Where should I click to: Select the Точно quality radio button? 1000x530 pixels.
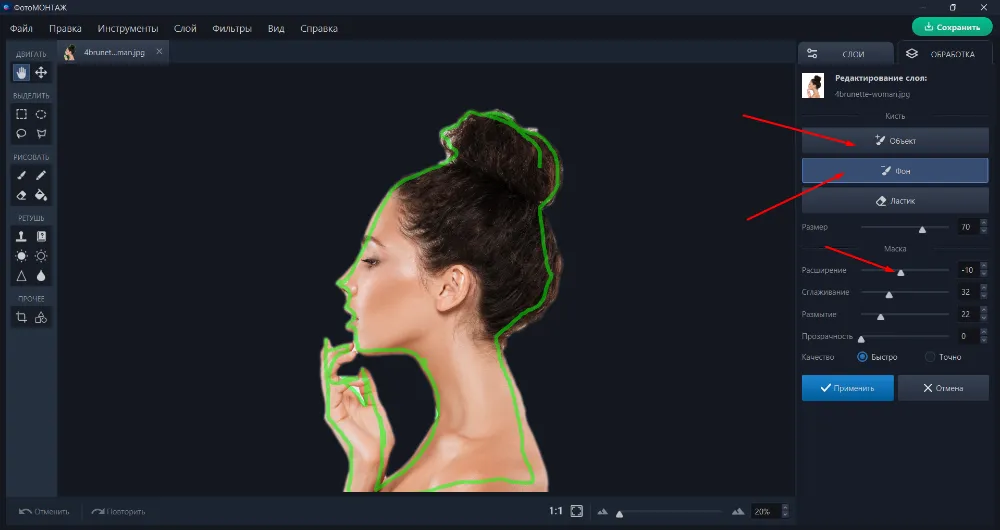930,357
